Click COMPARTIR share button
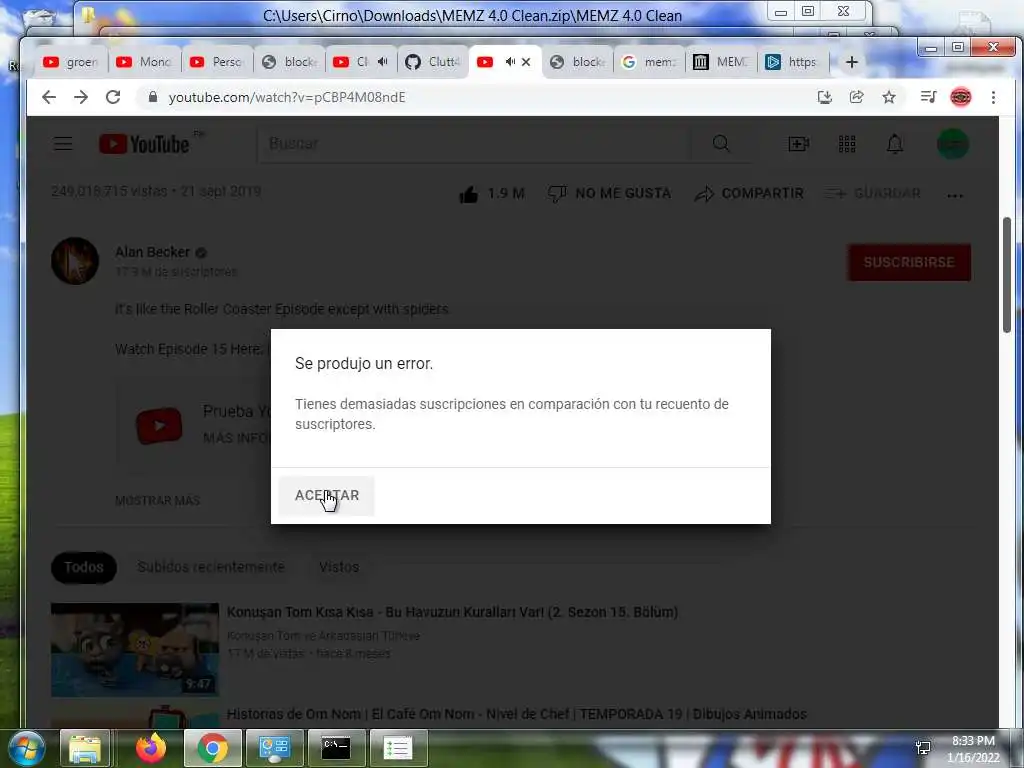The height and width of the screenshot is (768, 1024). [748, 194]
